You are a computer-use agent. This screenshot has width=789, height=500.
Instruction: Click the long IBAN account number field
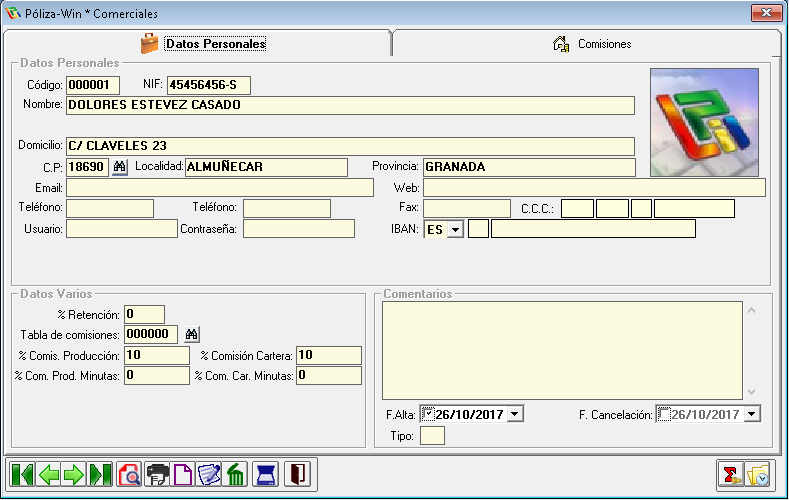click(593, 228)
